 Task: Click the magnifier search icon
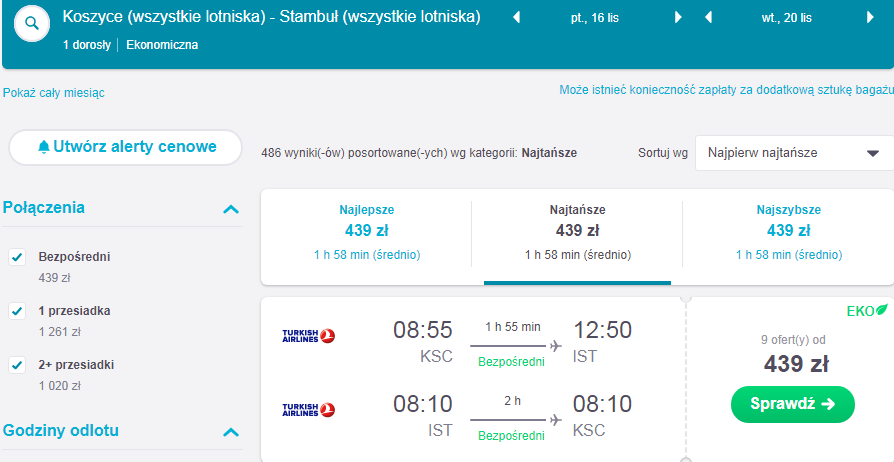coord(32,24)
